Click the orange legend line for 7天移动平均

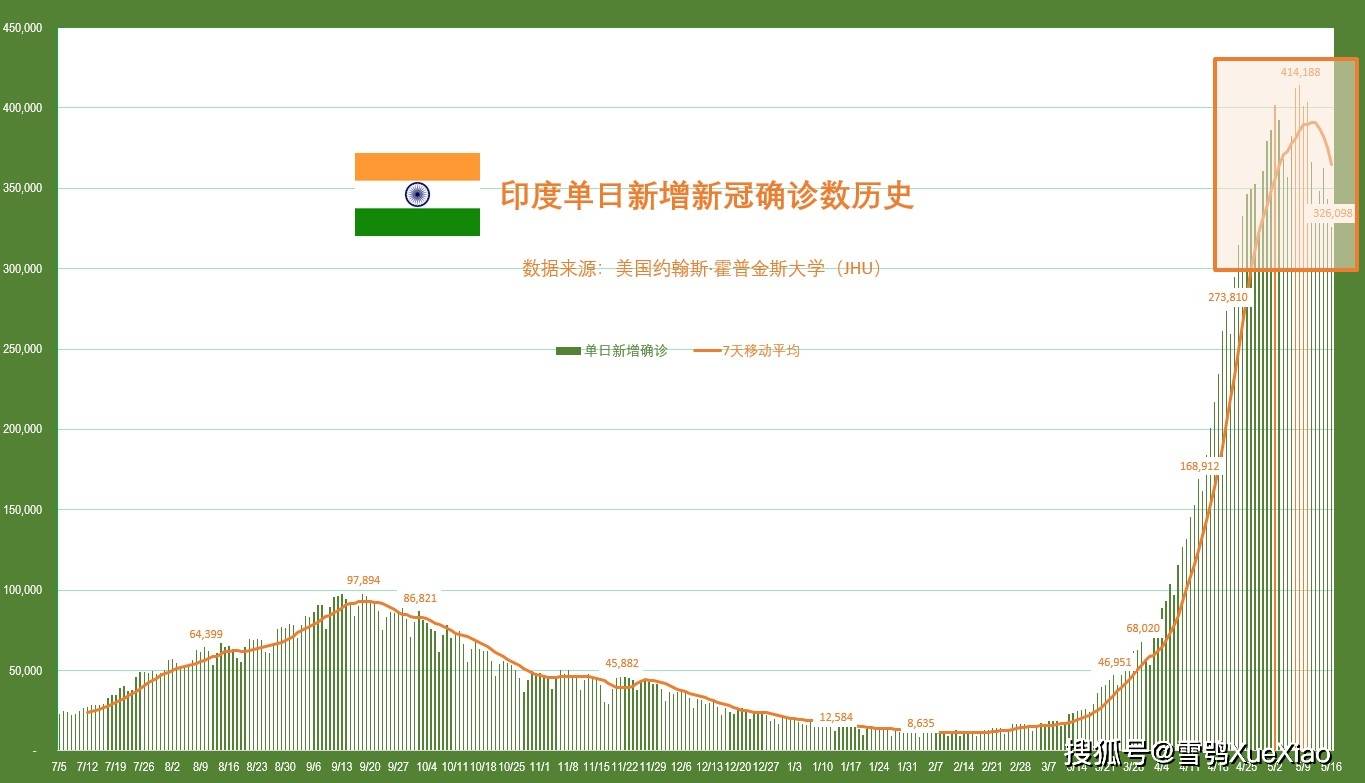click(x=706, y=350)
